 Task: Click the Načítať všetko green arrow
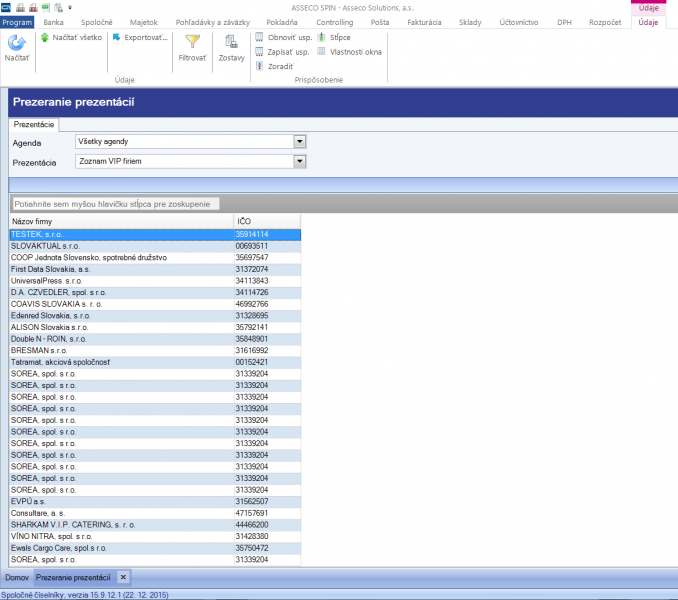pos(45,38)
